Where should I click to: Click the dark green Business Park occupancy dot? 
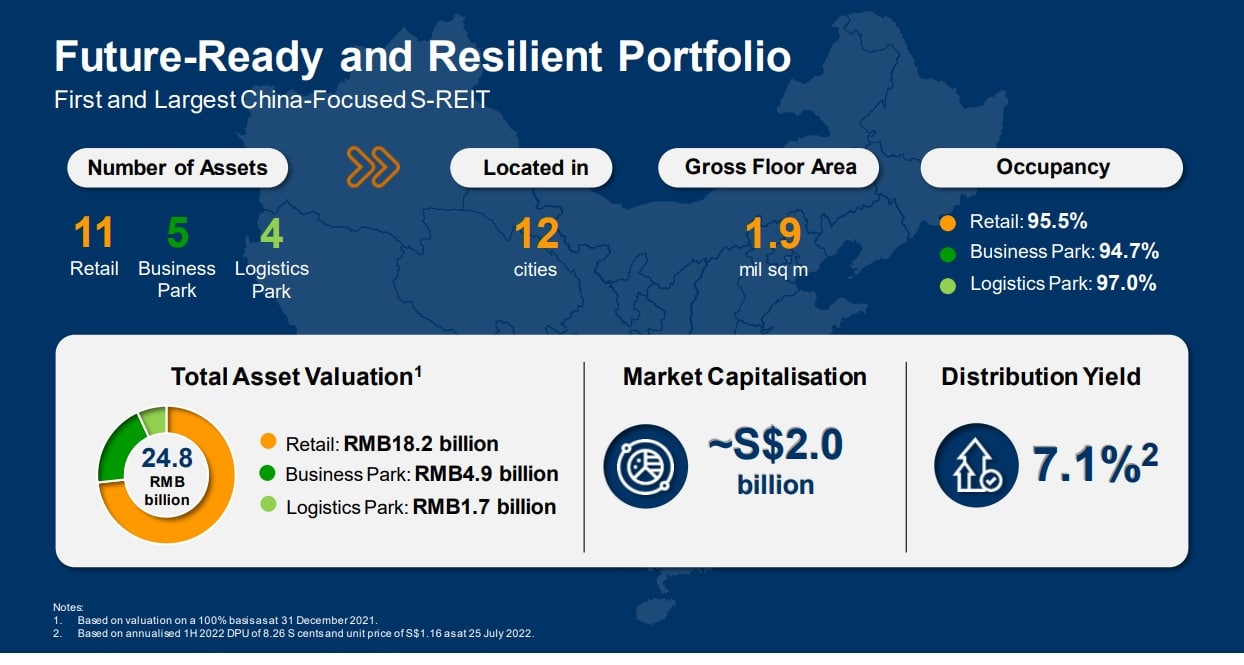(949, 253)
